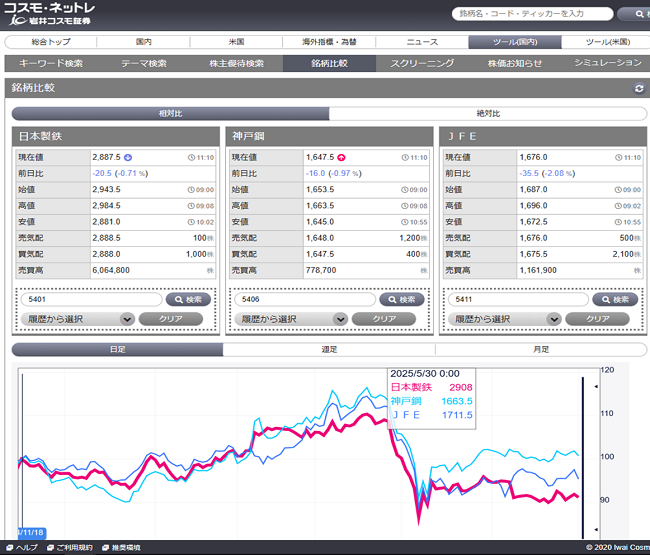
Task: Click 検索 button next to code 5401
Action: [x=188, y=299]
